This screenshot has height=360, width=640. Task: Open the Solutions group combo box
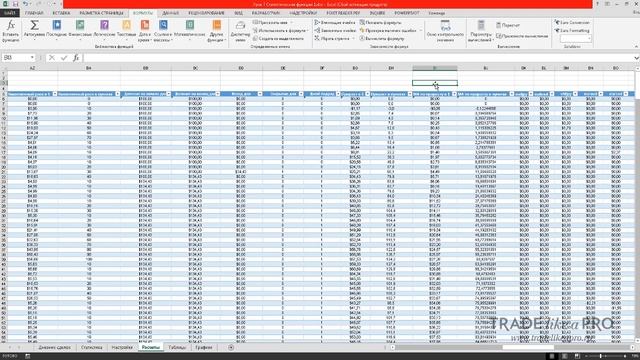[x=576, y=38]
